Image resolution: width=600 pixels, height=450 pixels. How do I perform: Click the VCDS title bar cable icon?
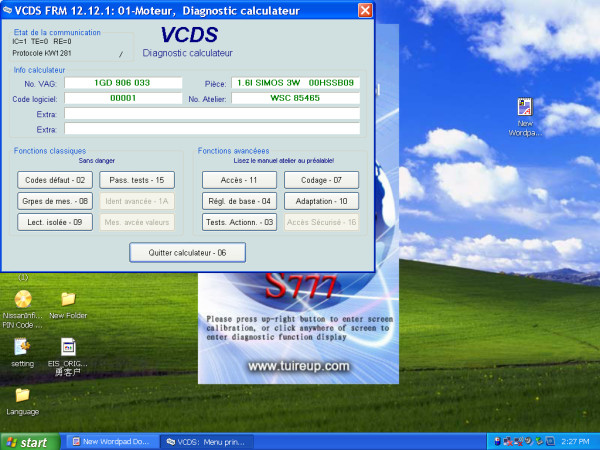(7, 10)
